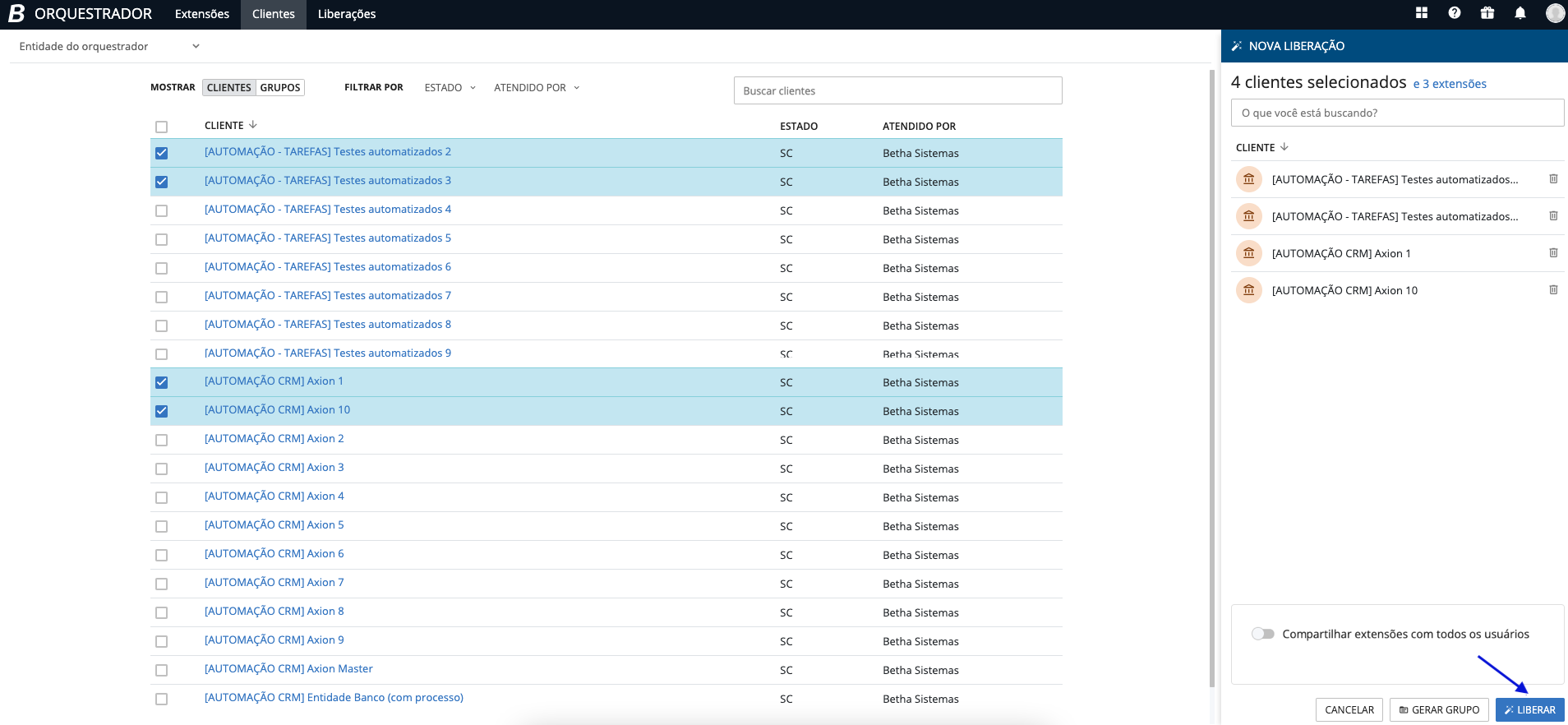Open Axion 3 client link
This screenshot has height=725, width=1568.
point(274,467)
